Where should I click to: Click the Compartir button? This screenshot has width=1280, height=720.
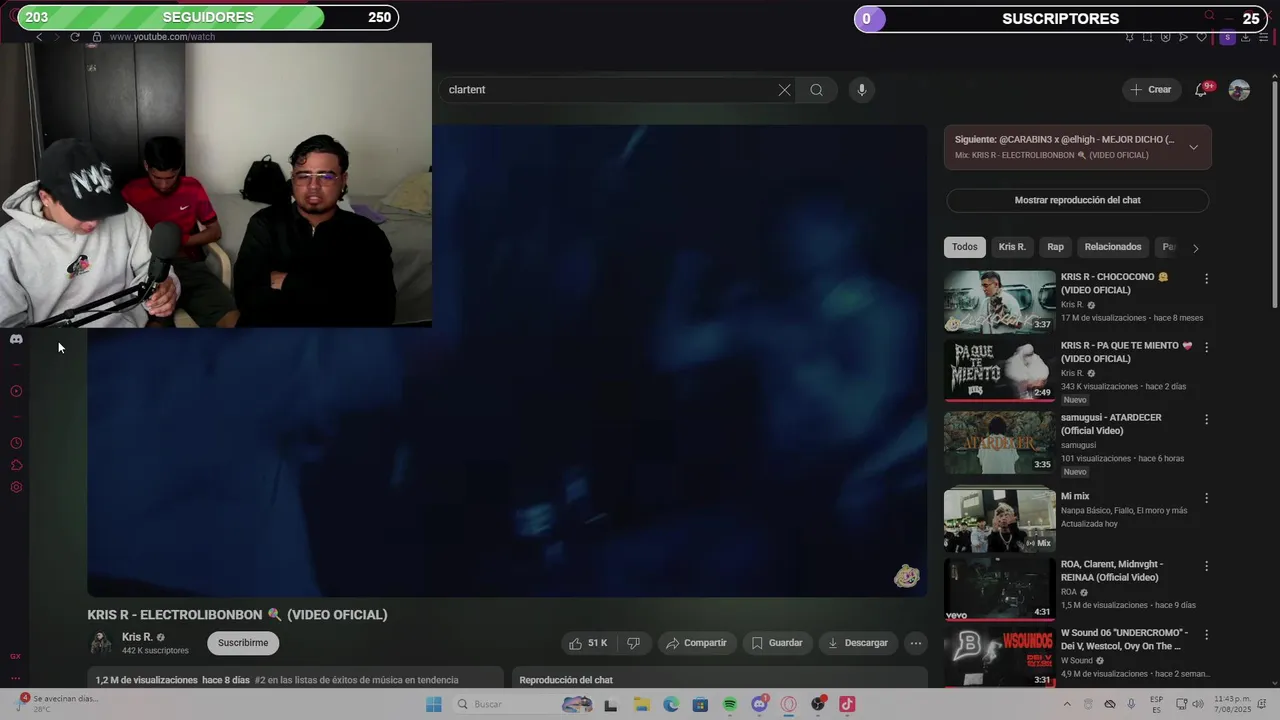point(697,643)
